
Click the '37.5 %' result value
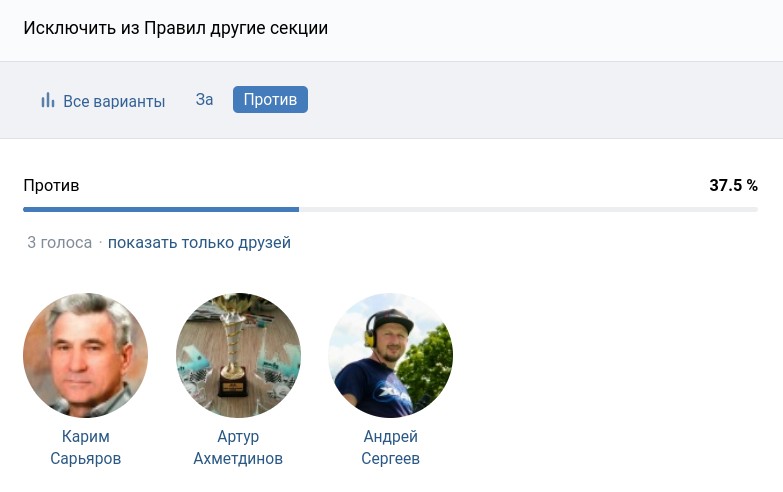coord(734,185)
